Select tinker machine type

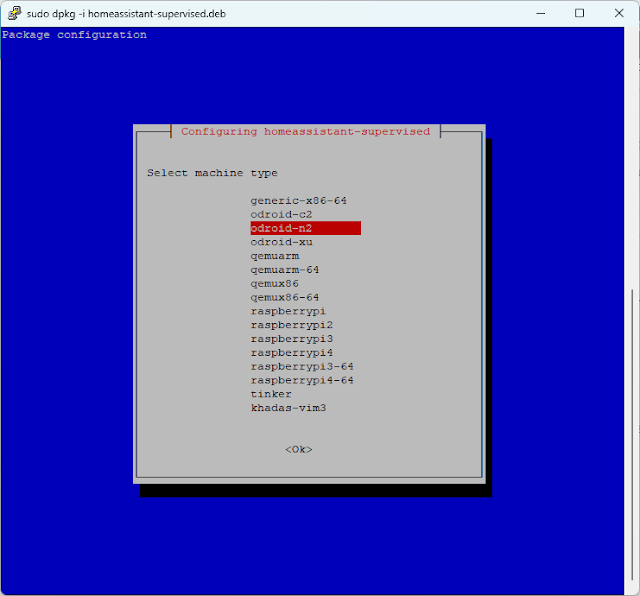271,394
